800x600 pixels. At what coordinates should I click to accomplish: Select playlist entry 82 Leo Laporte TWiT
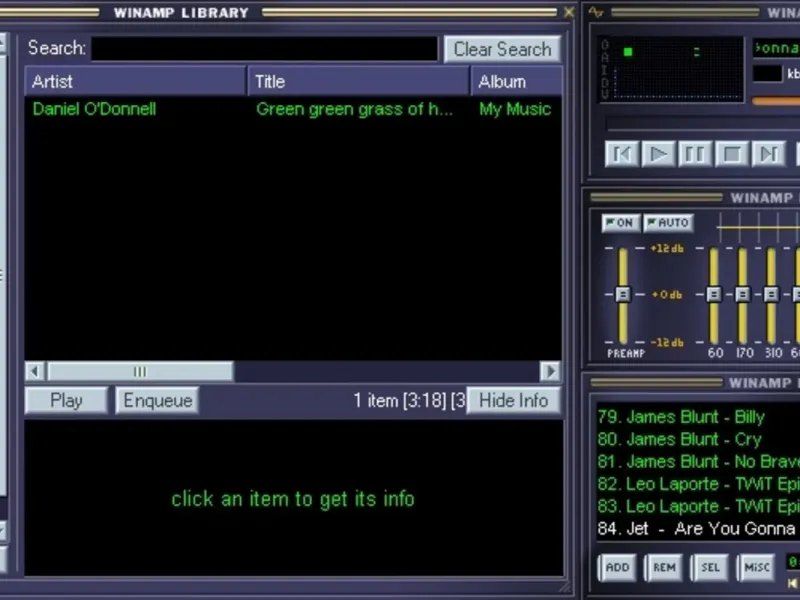698,484
